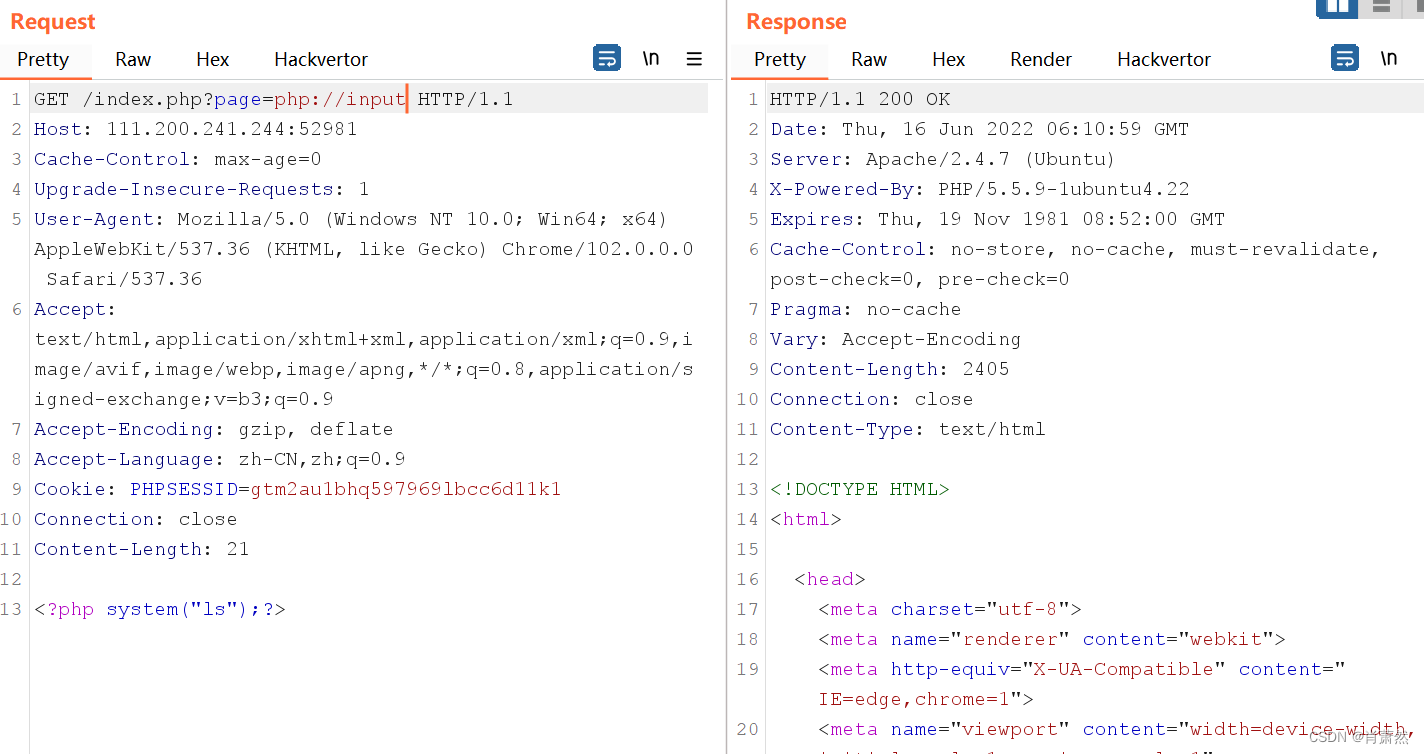Click the Accept-Encoding: gzip, deflate line

213,429
